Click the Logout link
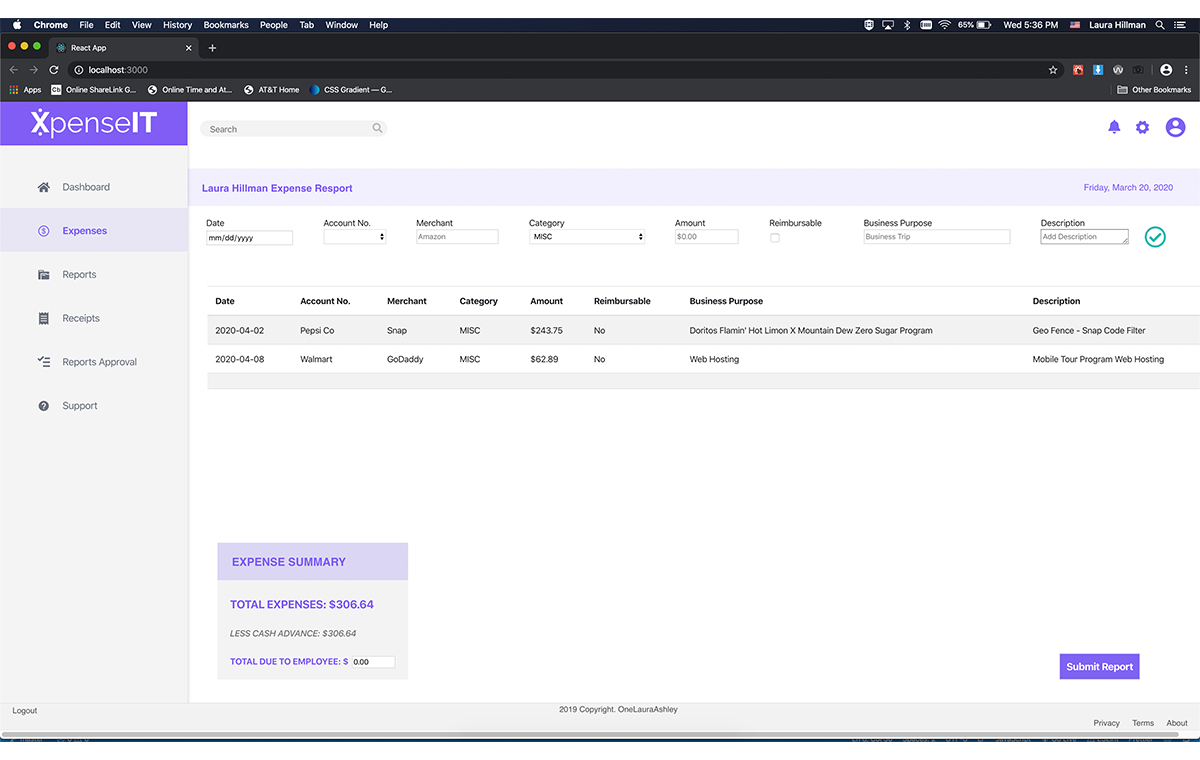 [x=25, y=711]
